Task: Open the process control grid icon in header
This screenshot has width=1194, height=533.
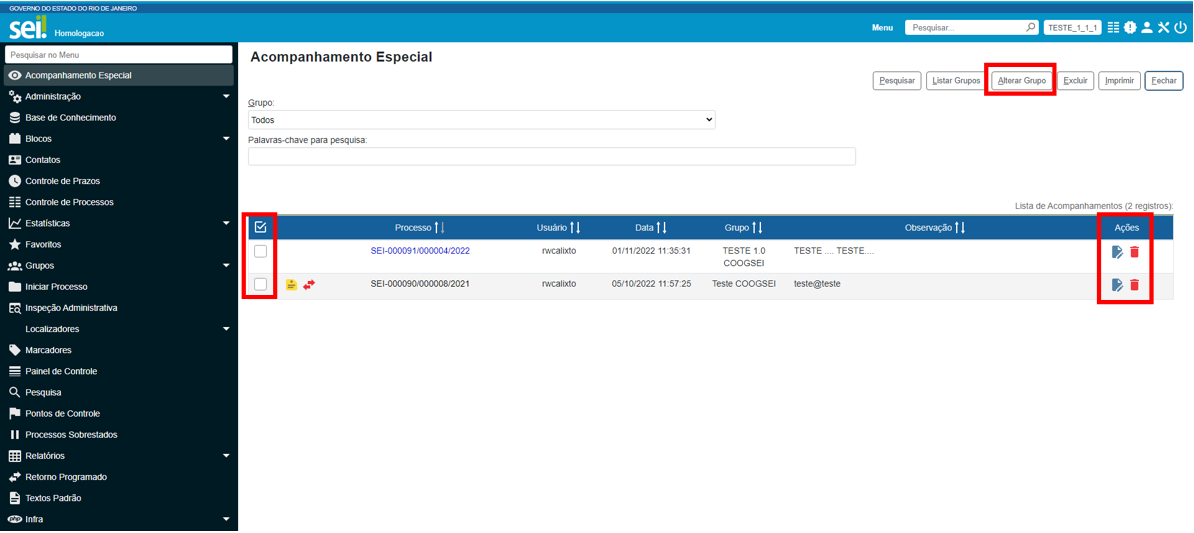Action: click(1113, 28)
